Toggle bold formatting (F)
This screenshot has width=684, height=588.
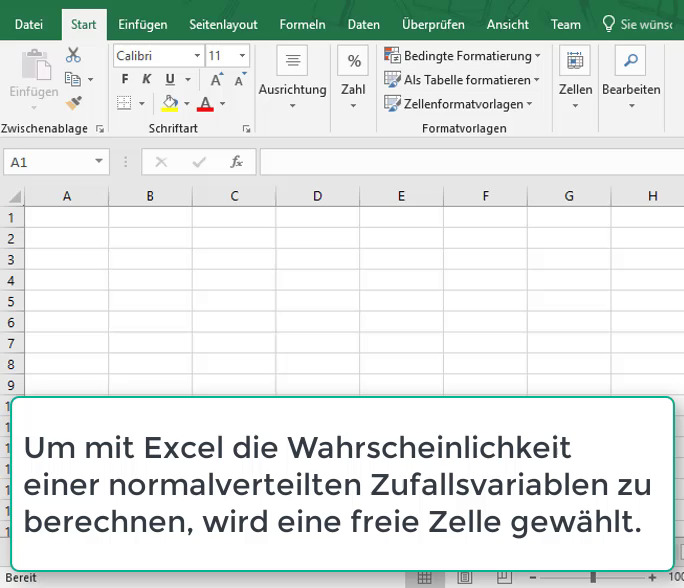tap(125, 79)
